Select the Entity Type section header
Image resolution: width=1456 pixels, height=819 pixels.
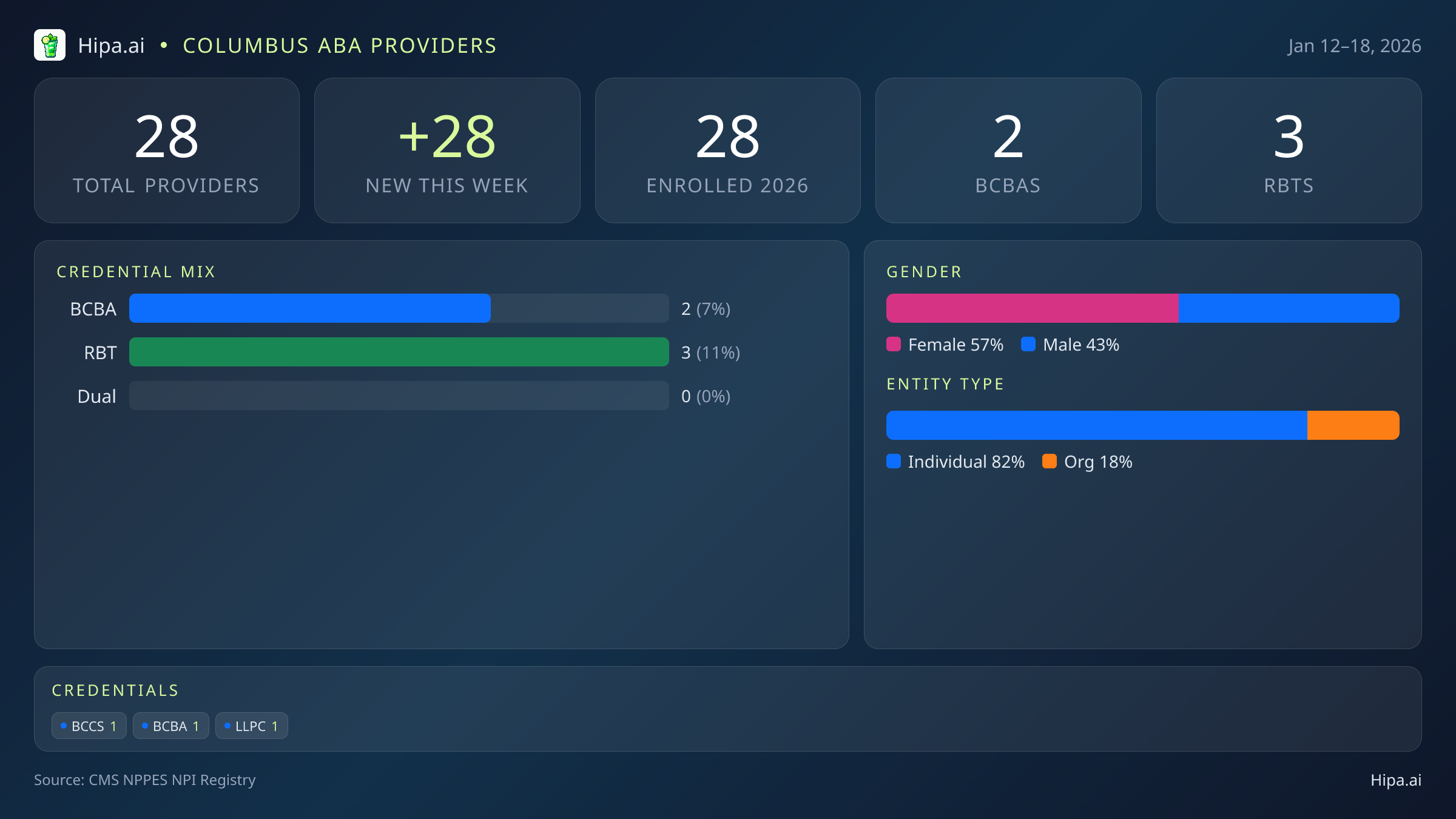(x=945, y=383)
